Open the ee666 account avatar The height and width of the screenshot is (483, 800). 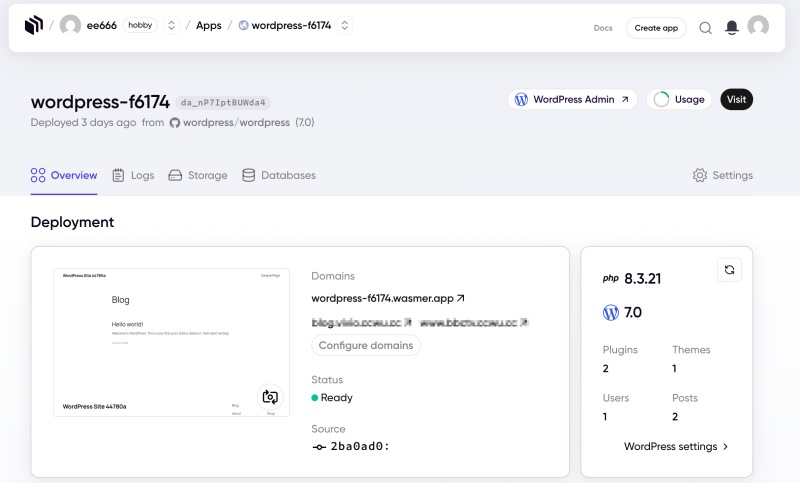pyautogui.click(x=70, y=25)
